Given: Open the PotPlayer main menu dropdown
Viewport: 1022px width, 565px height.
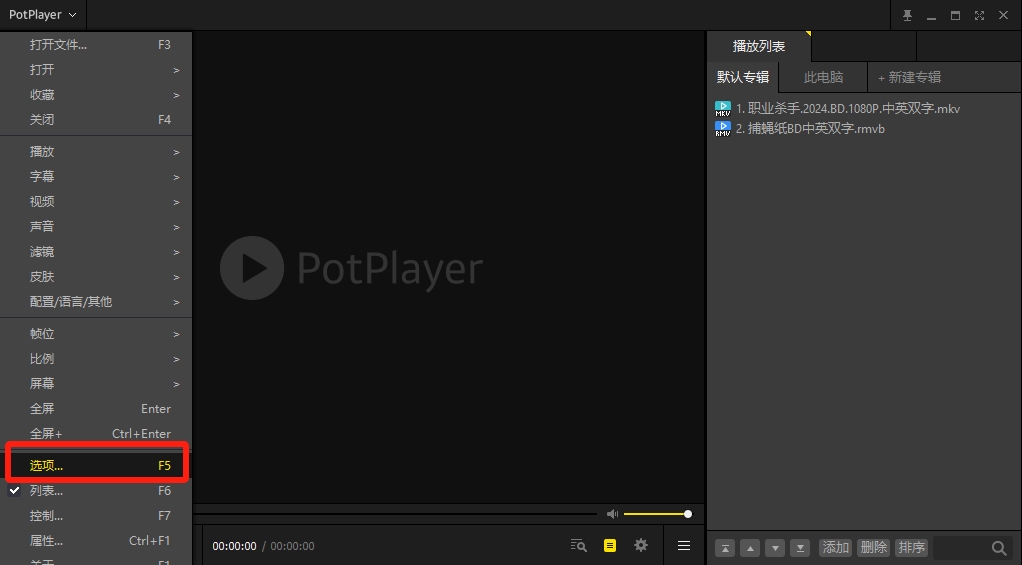Looking at the screenshot, I should (42, 14).
